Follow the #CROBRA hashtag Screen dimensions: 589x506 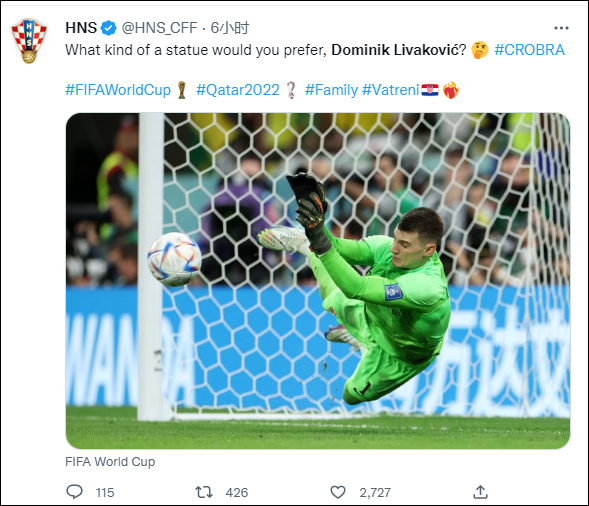pos(529,50)
